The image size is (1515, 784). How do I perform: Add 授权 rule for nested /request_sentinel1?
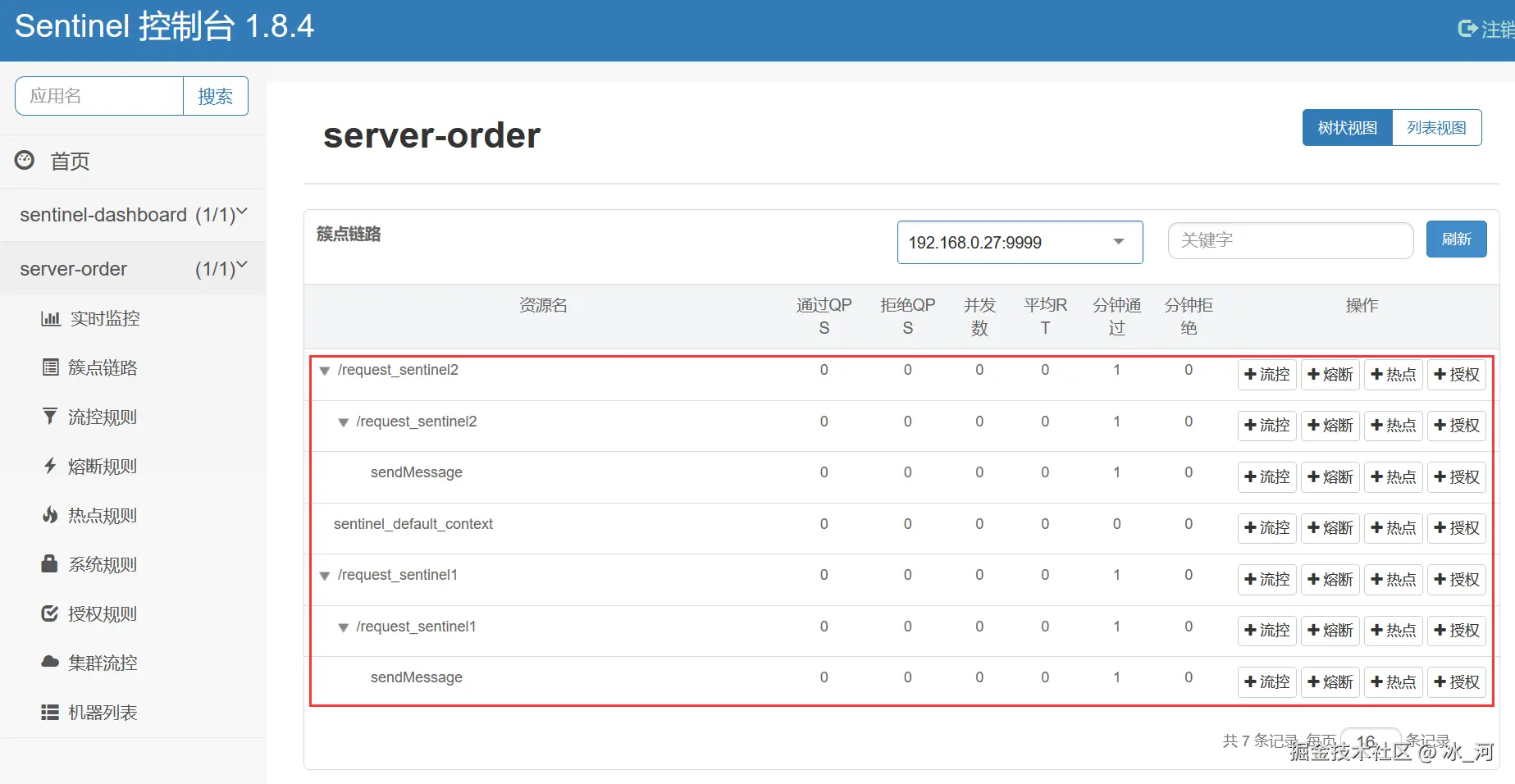1457,631
